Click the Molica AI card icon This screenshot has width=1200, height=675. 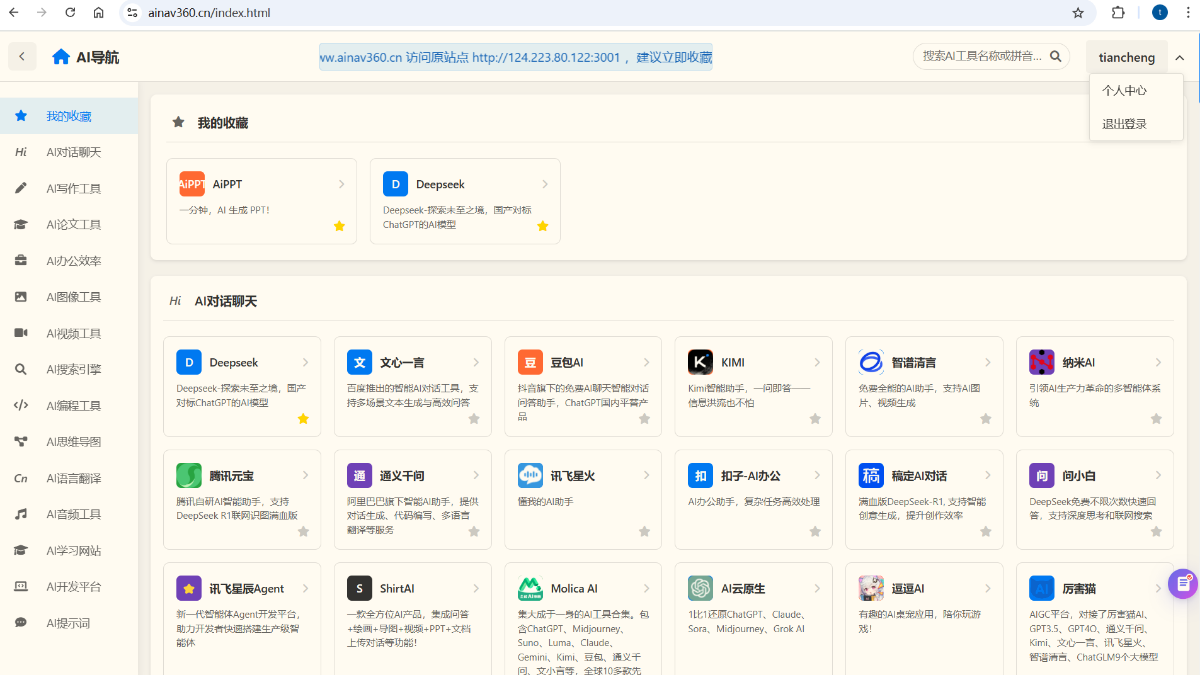(x=530, y=588)
